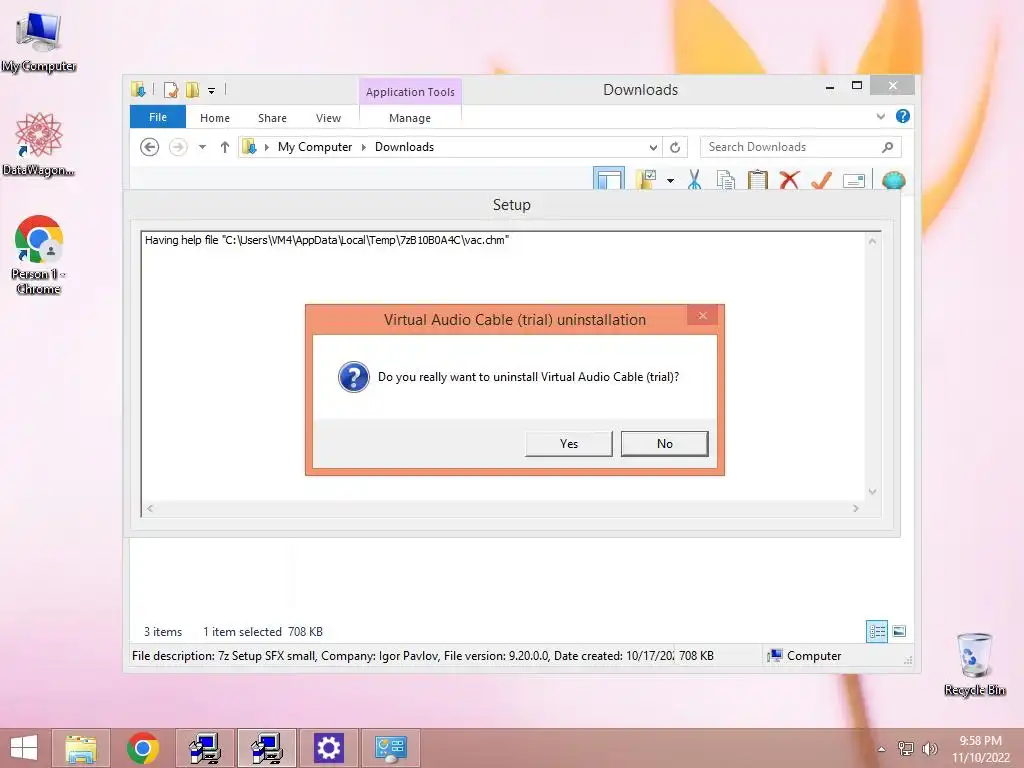Click the Downloads folder icon in title bar
1024x768 pixels.
(138, 89)
